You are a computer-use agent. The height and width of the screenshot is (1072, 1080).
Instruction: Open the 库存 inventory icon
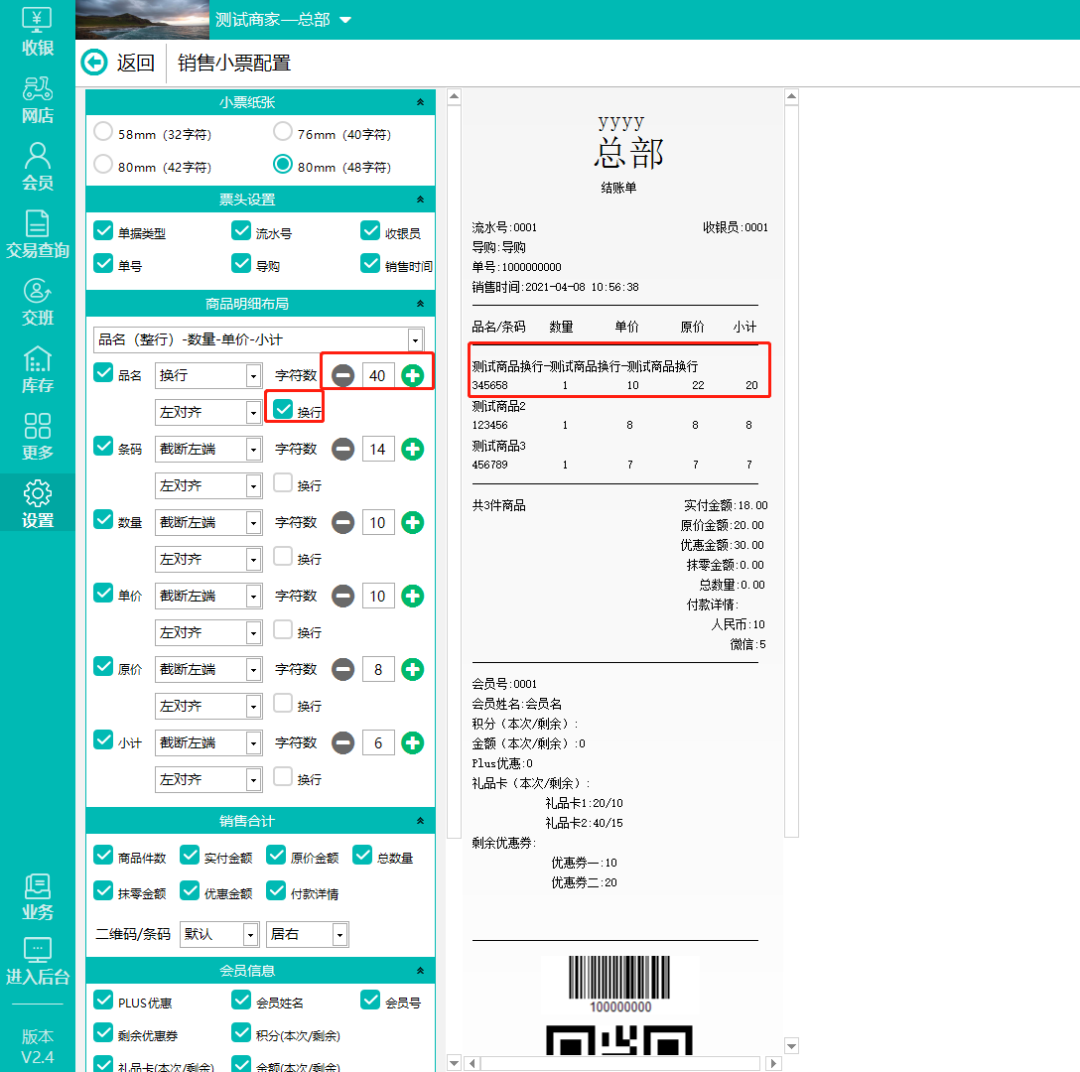tap(37, 359)
